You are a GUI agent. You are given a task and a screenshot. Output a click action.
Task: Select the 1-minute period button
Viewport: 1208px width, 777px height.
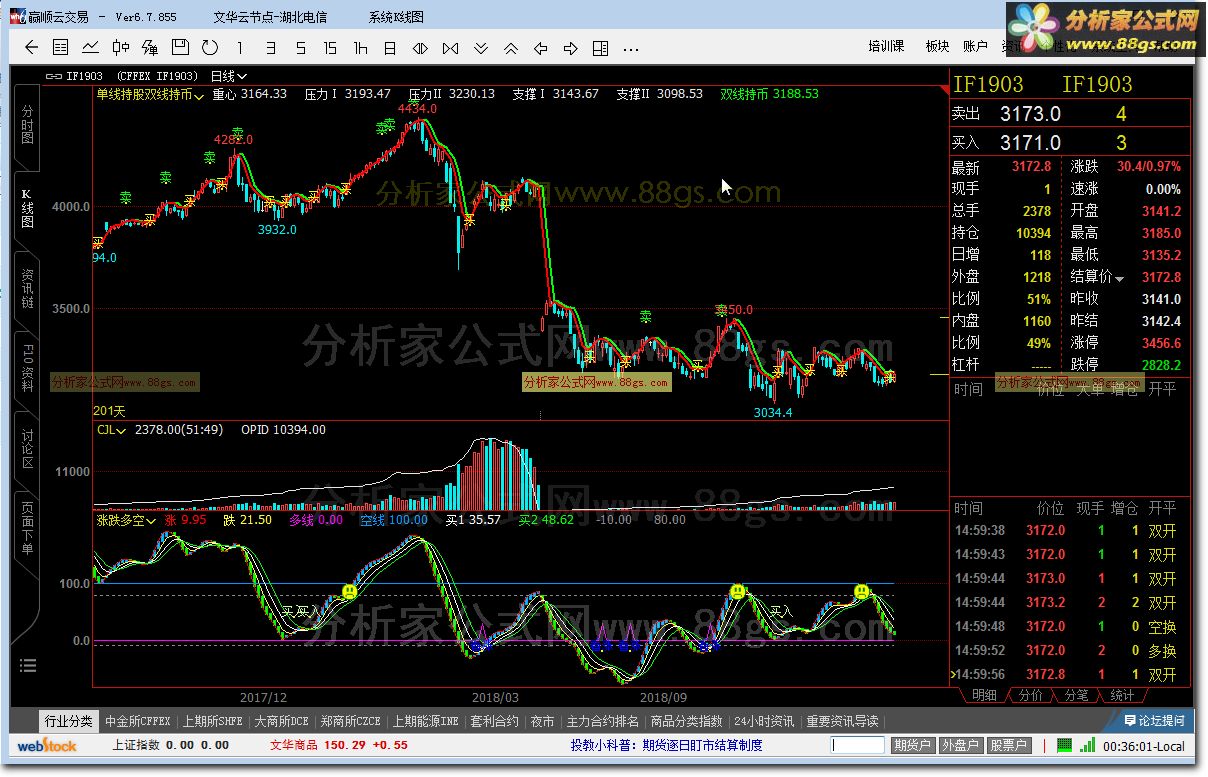point(240,47)
